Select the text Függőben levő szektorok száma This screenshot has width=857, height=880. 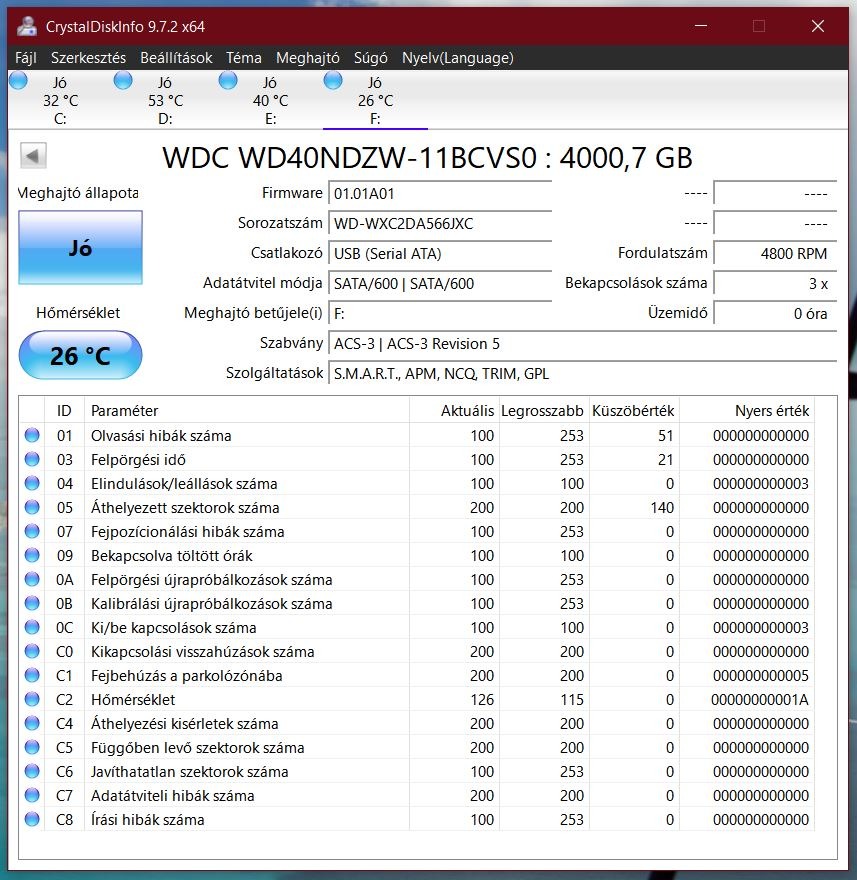198,748
